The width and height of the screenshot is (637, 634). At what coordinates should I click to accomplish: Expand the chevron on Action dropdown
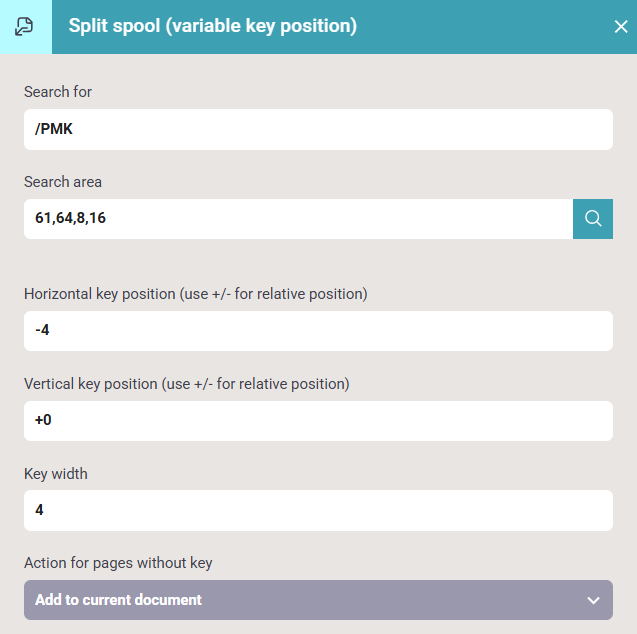tap(594, 600)
